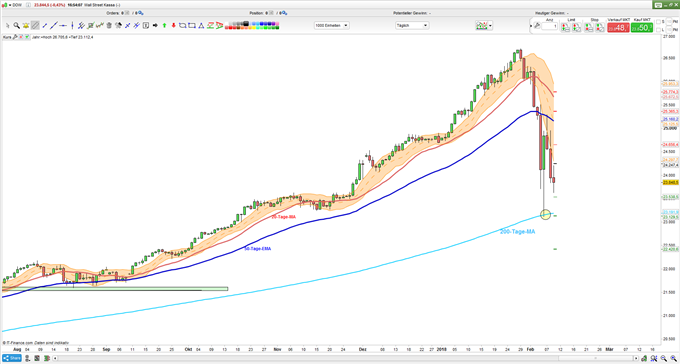
Task: Remove the Kurs indicator with red X
Action: (21, 37)
